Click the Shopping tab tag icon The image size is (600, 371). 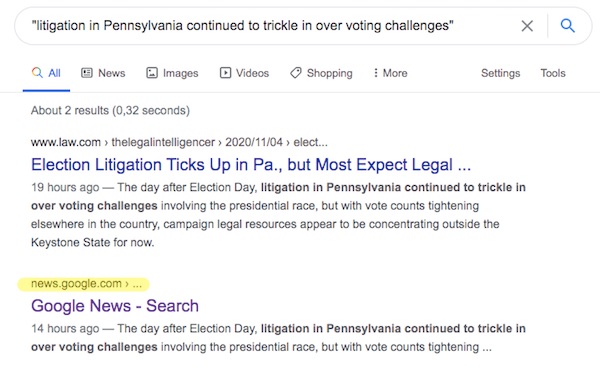295,73
